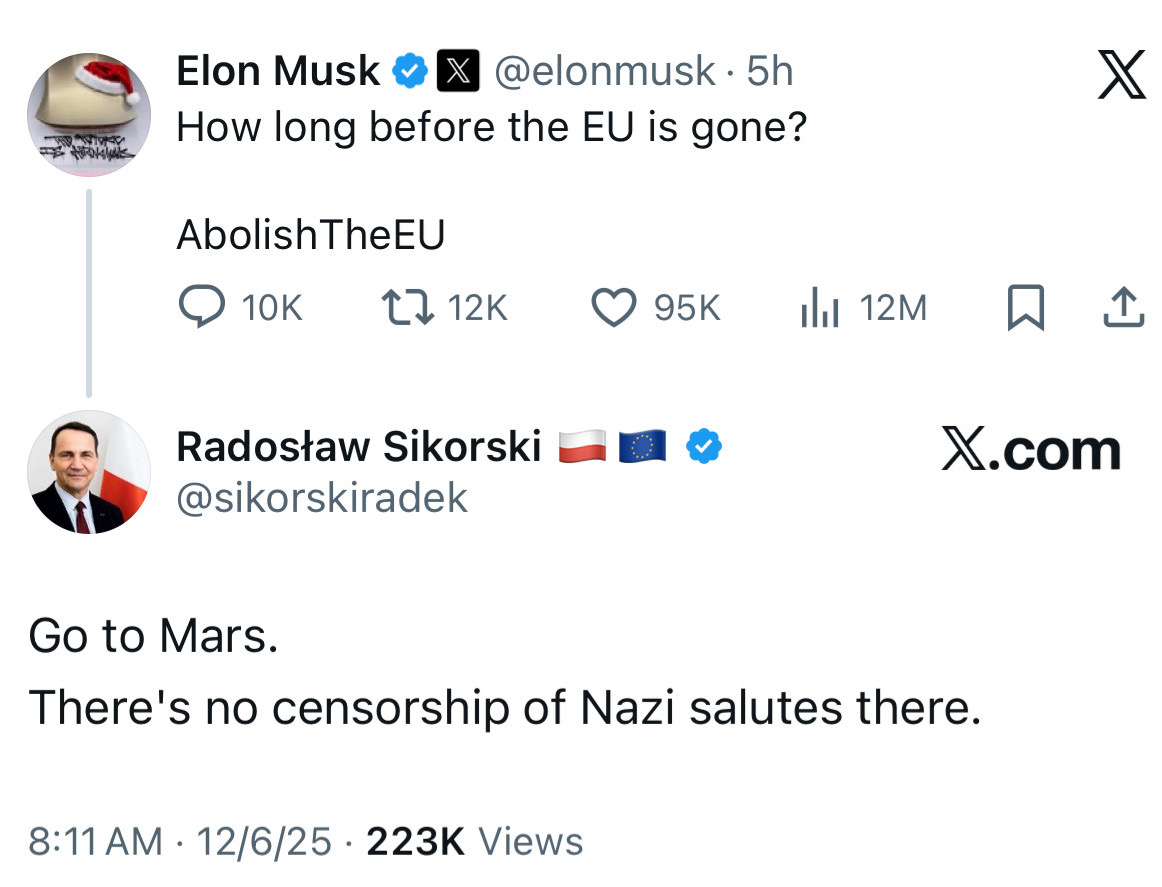Screen dimensions: 1162x887
Task: Click the X.com watermark text
Action: tap(1031, 451)
